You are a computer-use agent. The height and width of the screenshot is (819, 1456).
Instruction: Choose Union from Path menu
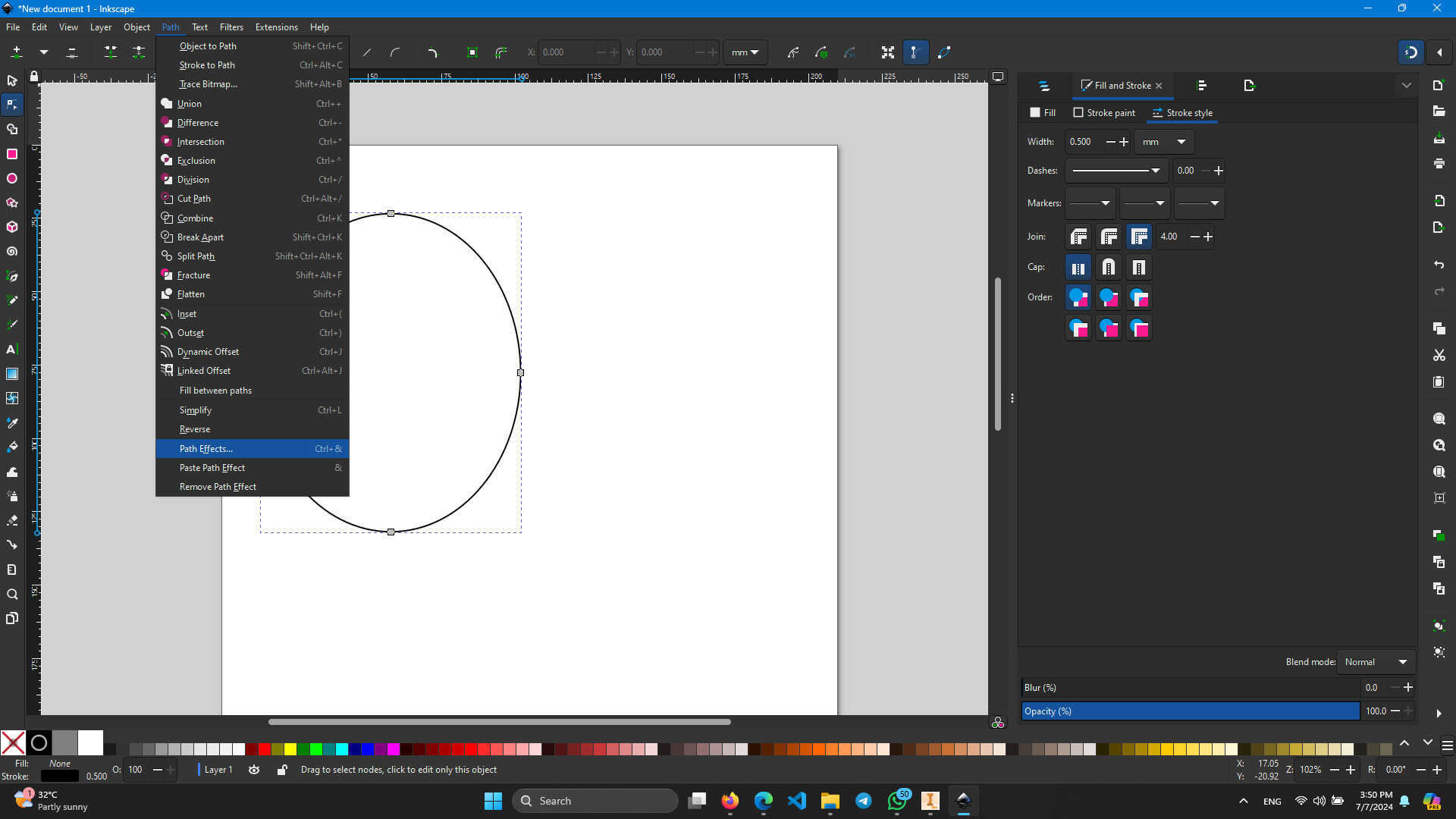click(x=253, y=104)
